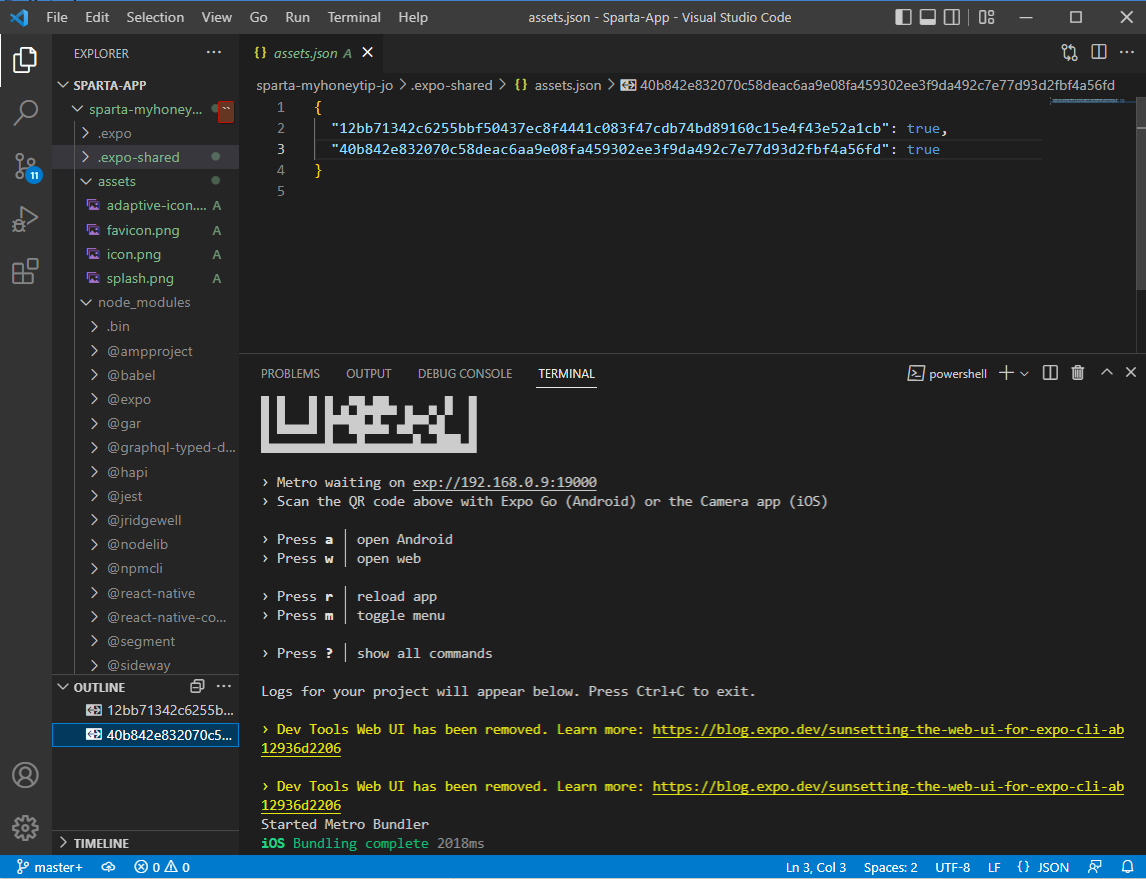Open the Accounts menu icon

[26, 775]
